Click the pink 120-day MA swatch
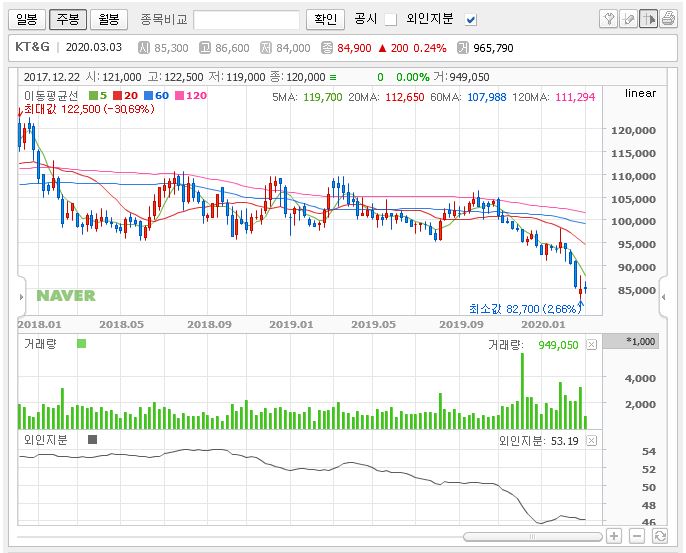 [179, 95]
